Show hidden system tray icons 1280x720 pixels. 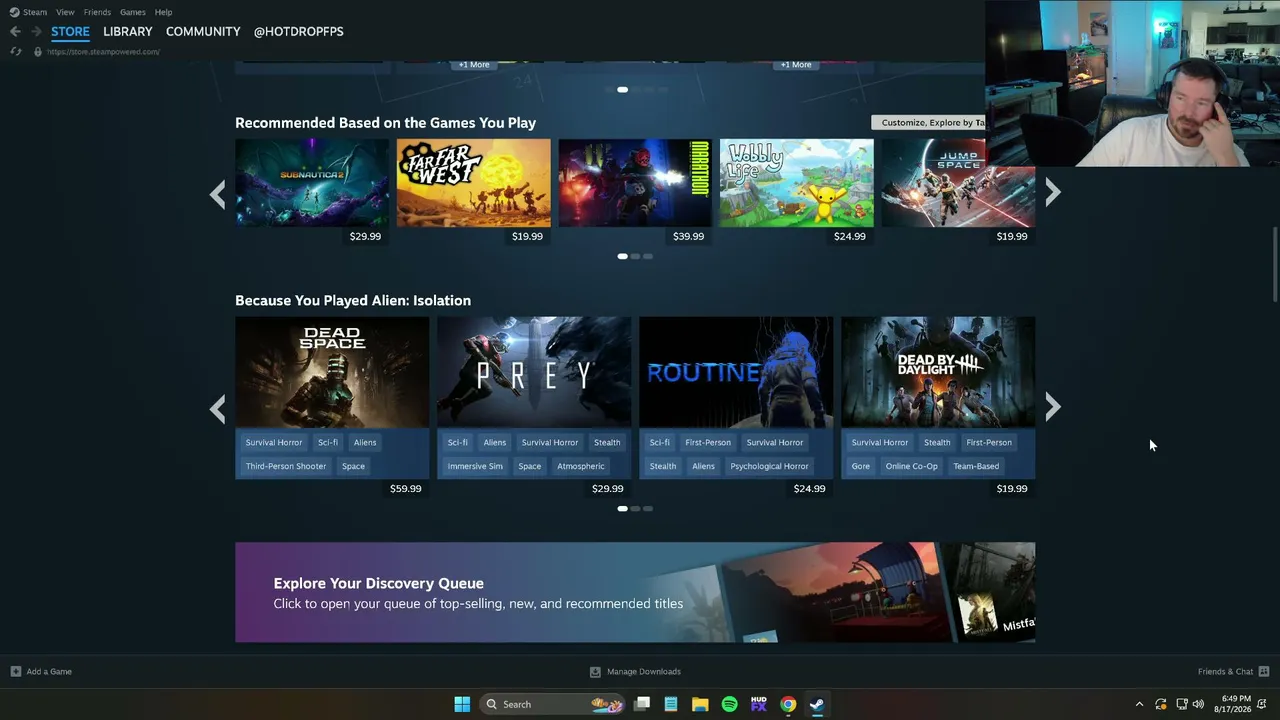[1139, 704]
